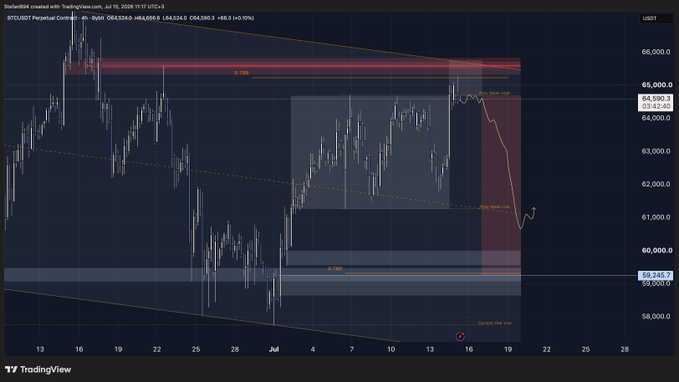
Task: Click the 66,000.0 price axis label
Action: (656, 52)
